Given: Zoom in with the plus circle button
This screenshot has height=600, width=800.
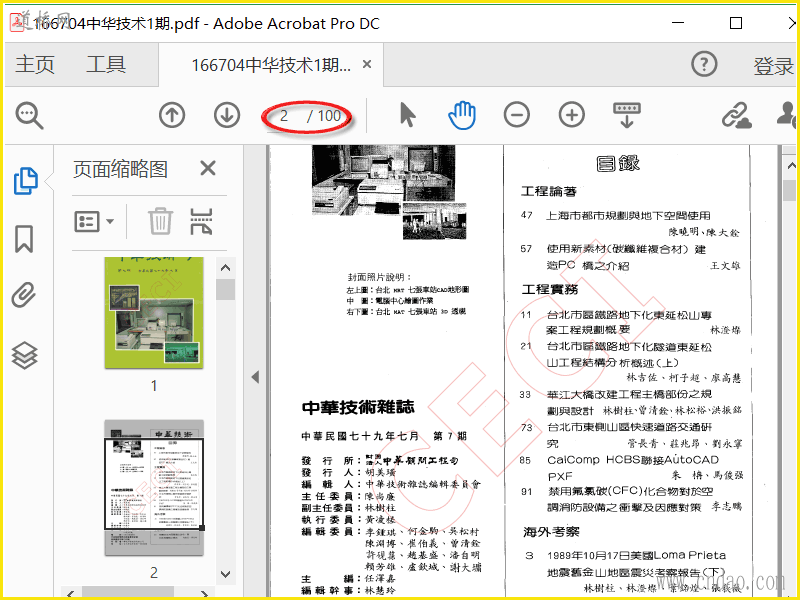Looking at the screenshot, I should [x=572, y=115].
